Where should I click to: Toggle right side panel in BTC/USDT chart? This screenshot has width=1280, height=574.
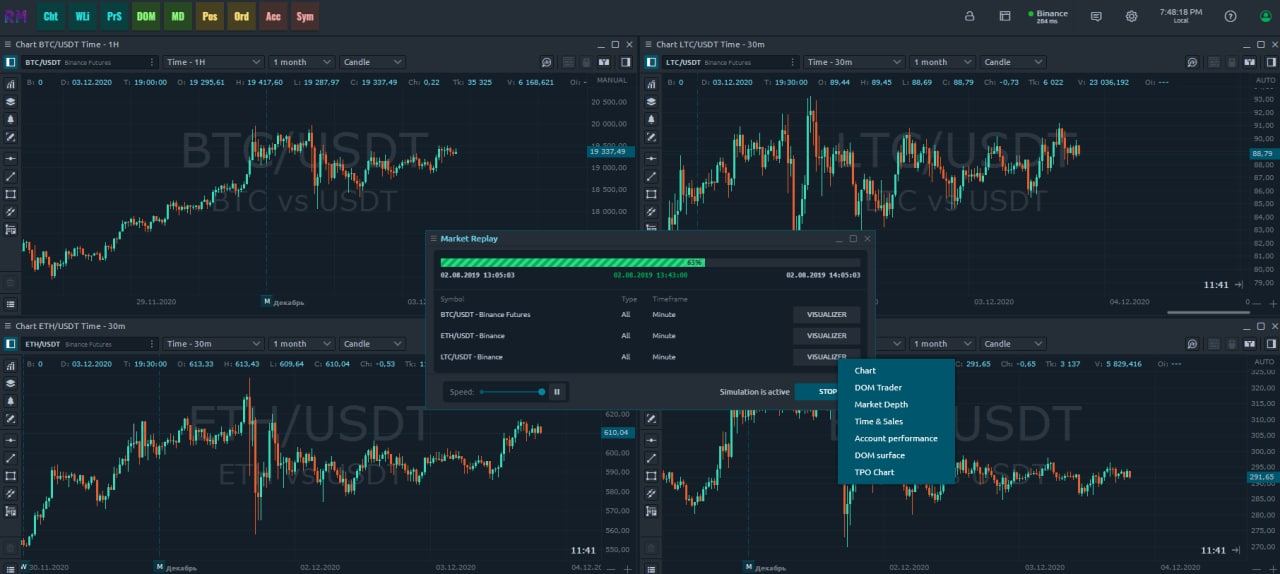pos(624,62)
